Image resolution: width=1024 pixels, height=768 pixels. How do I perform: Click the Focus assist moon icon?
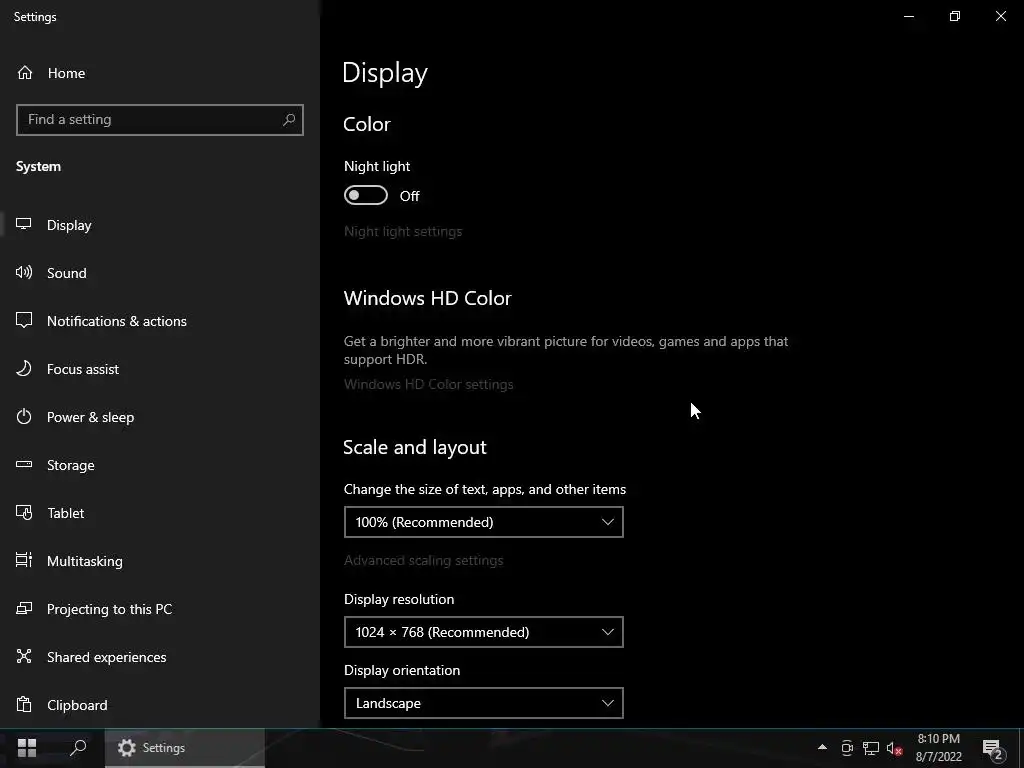(x=24, y=368)
